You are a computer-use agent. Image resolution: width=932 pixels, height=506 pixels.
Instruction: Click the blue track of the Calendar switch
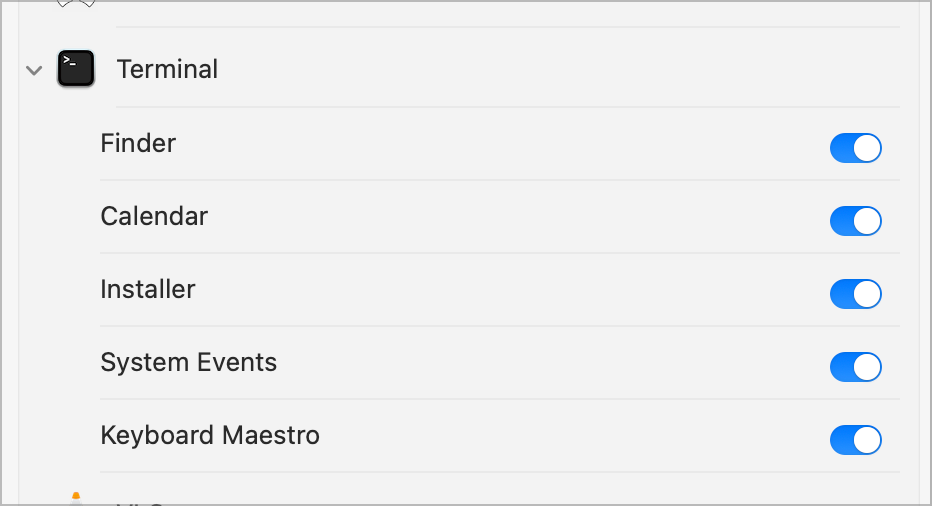pos(842,221)
